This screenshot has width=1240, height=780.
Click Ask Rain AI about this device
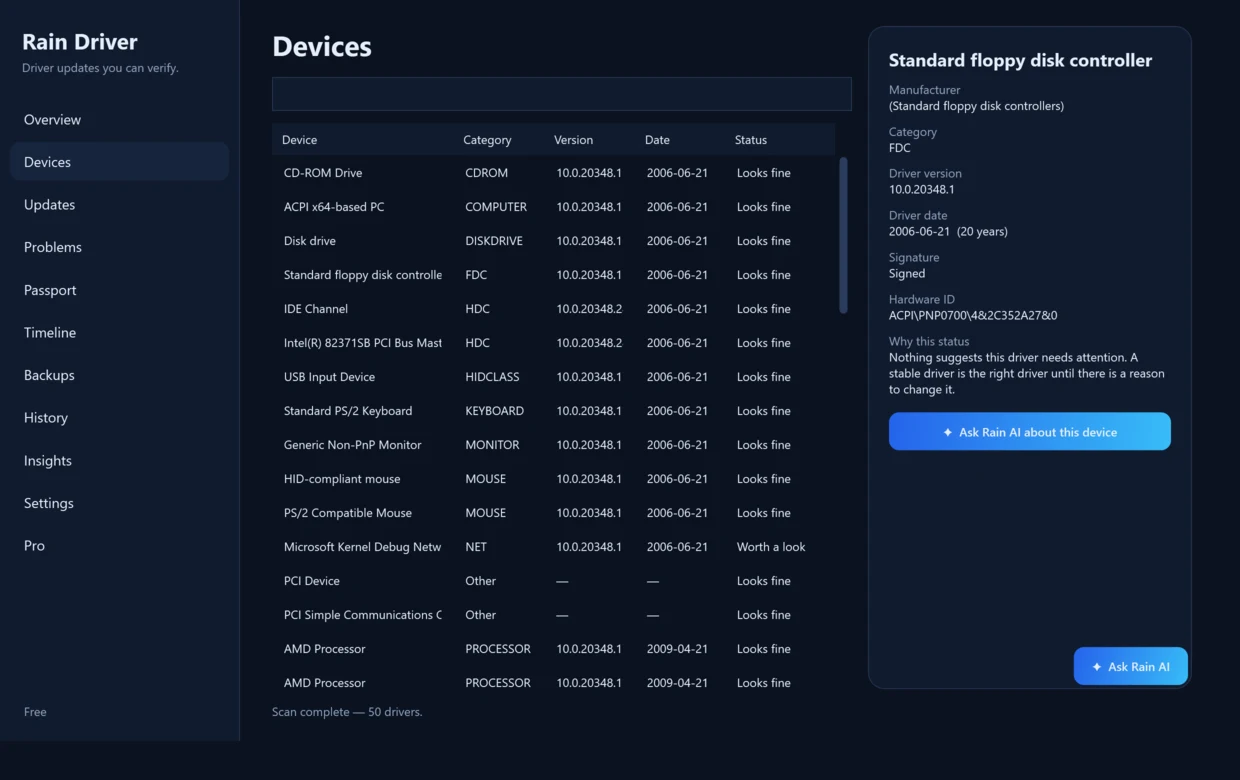(x=1029, y=431)
